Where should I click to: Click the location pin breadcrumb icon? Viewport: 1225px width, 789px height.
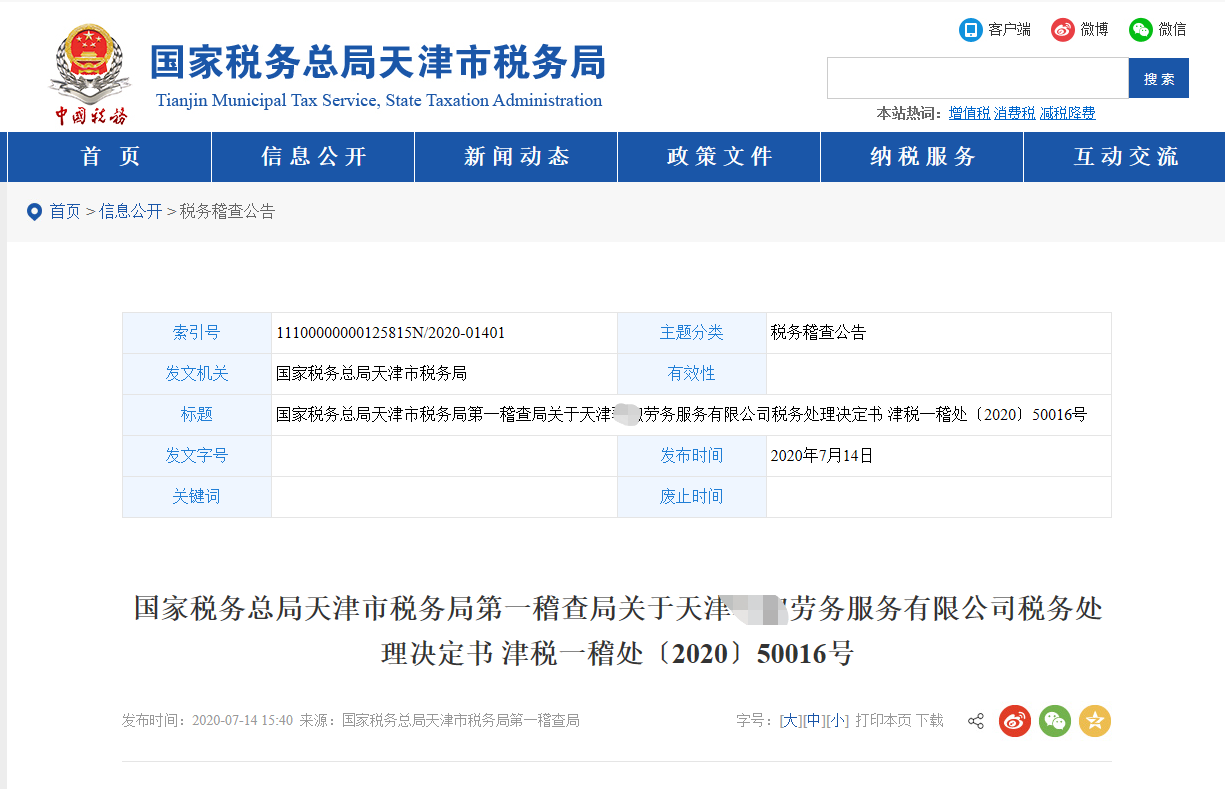coord(34,212)
